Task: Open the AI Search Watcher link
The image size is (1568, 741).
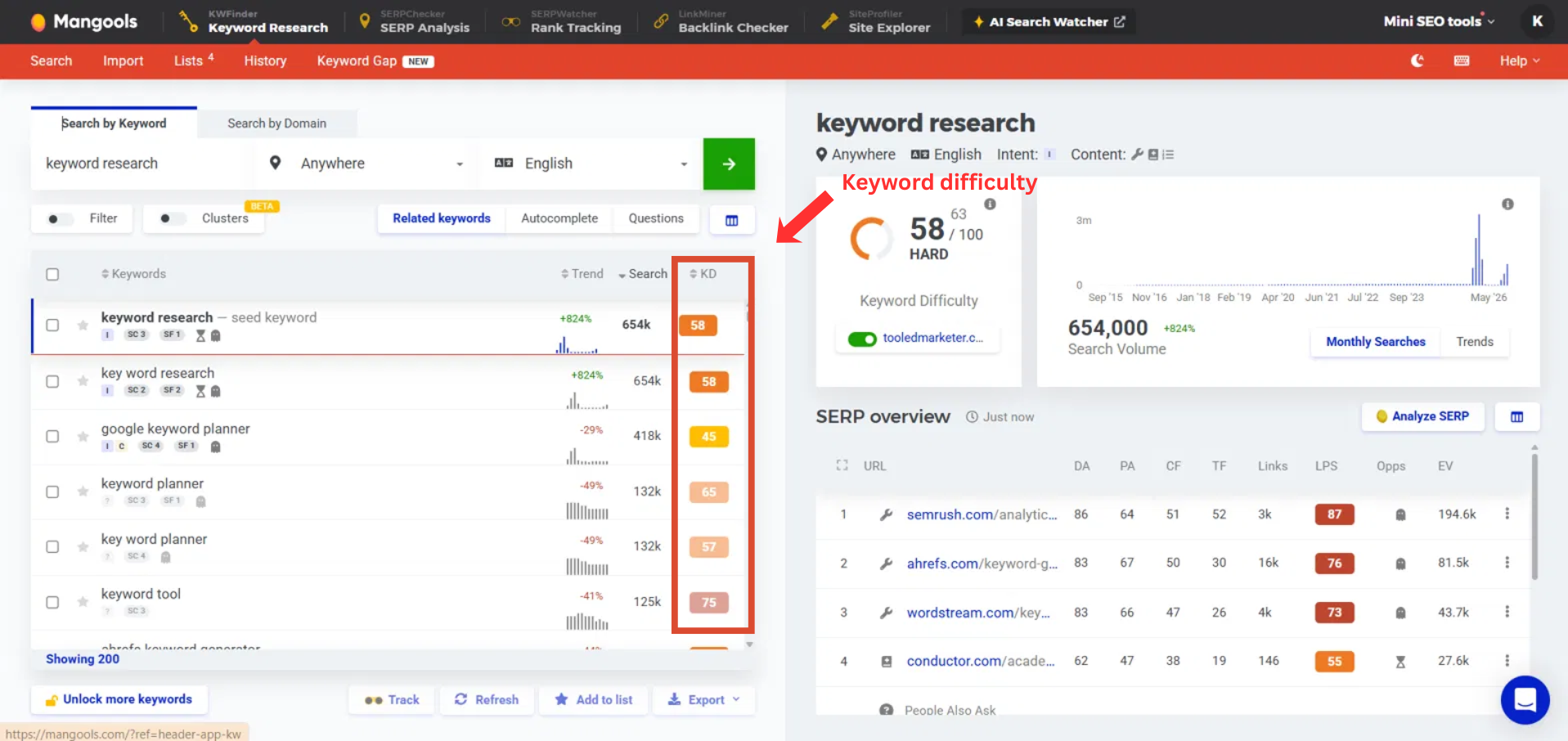Action: (x=1049, y=22)
